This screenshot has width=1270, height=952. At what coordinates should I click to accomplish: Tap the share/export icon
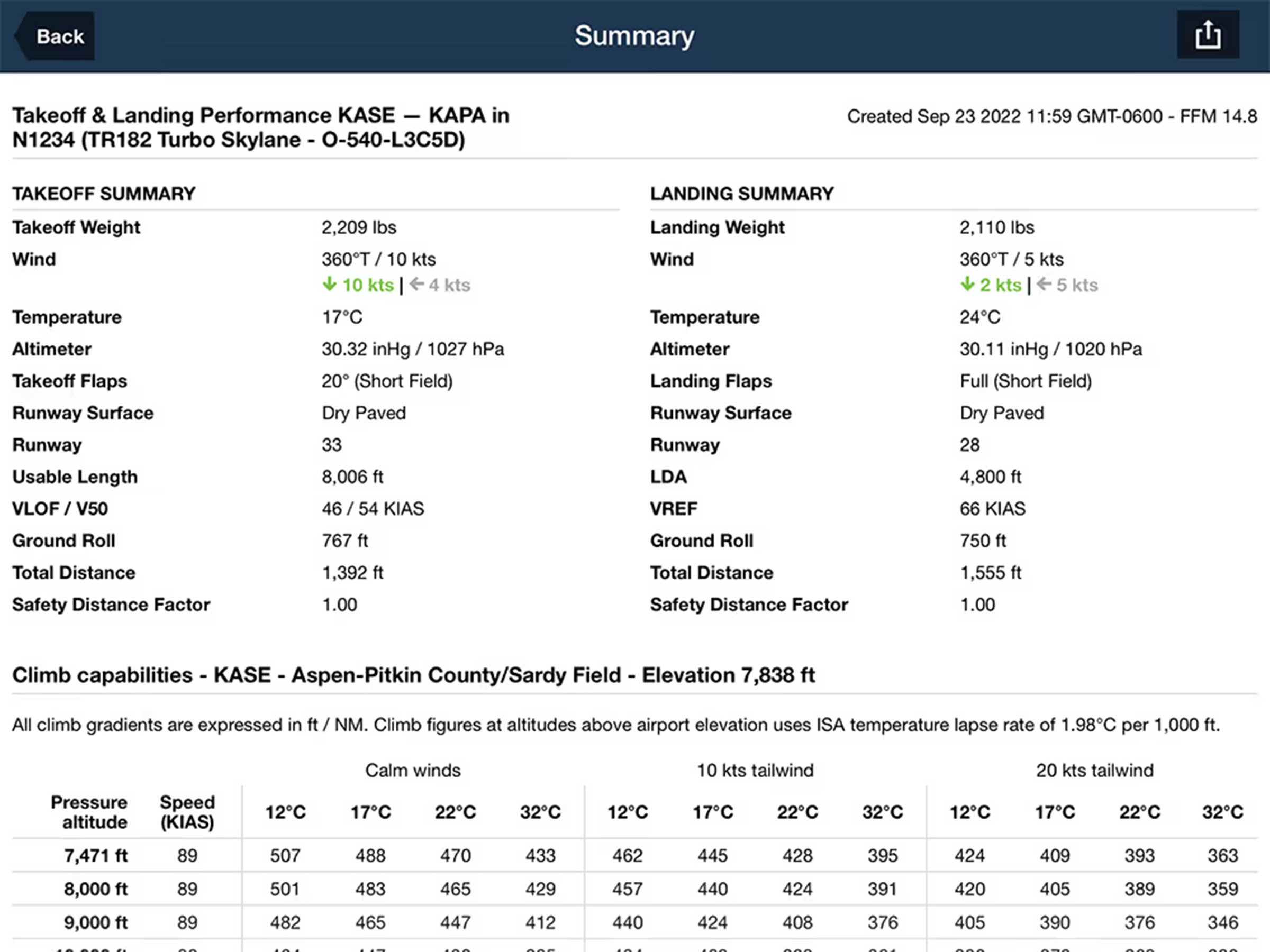[1208, 35]
